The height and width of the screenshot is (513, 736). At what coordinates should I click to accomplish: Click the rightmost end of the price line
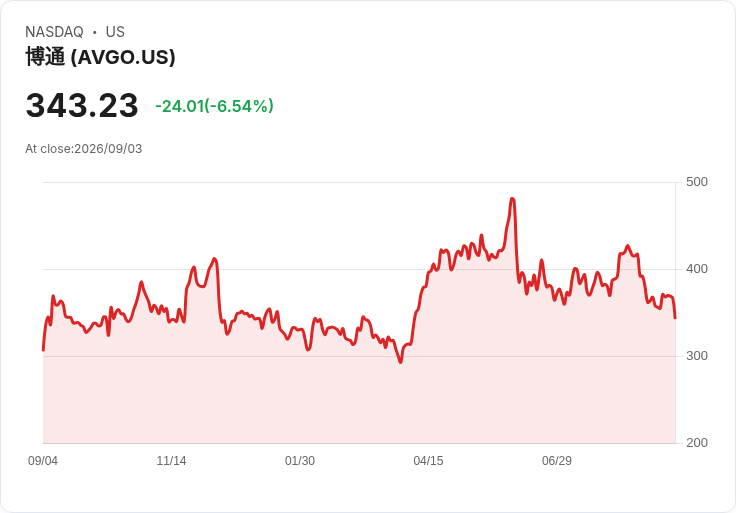pos(675,318)
